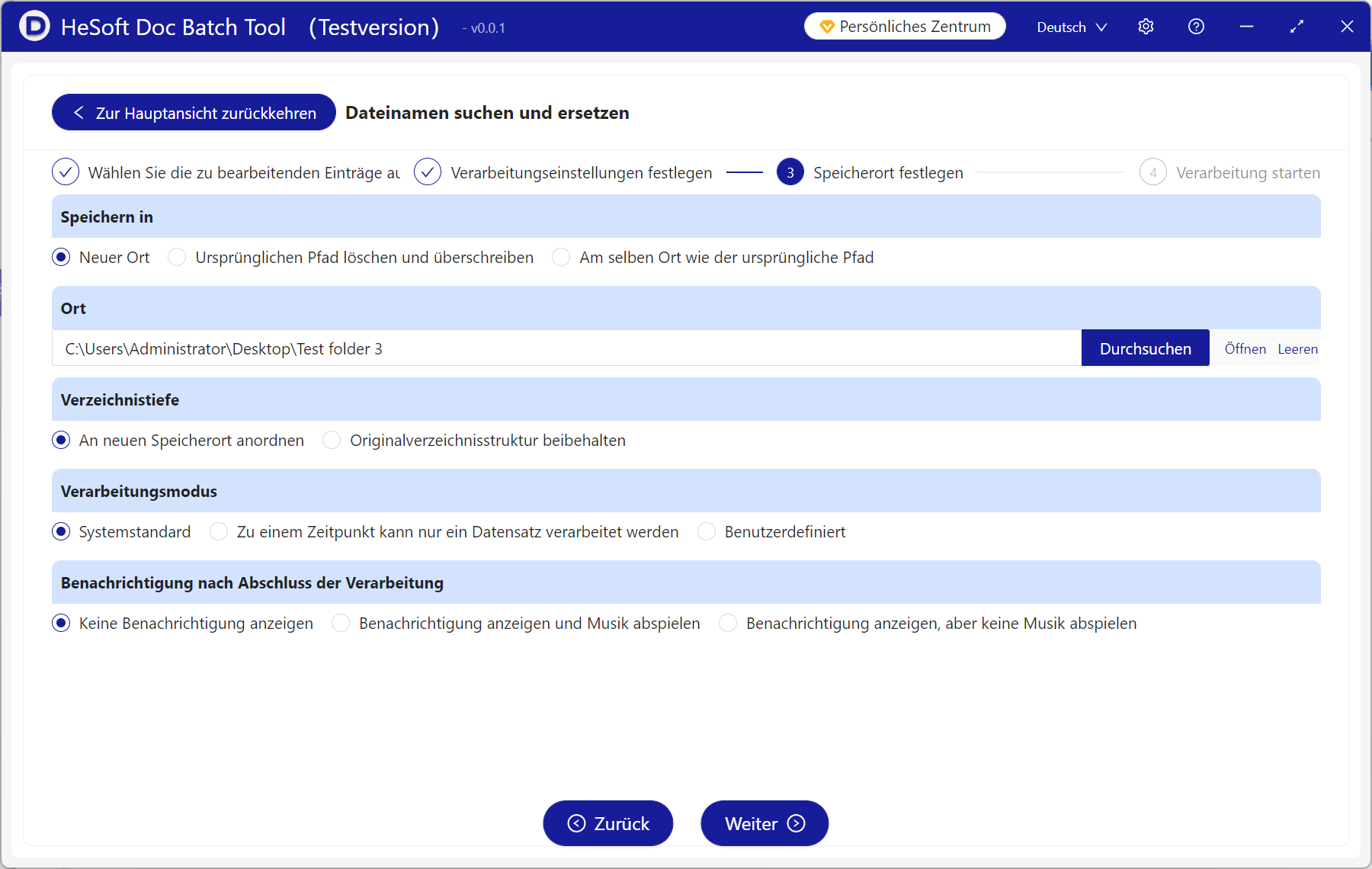Click the step 4 number circle

(1152, 172)
